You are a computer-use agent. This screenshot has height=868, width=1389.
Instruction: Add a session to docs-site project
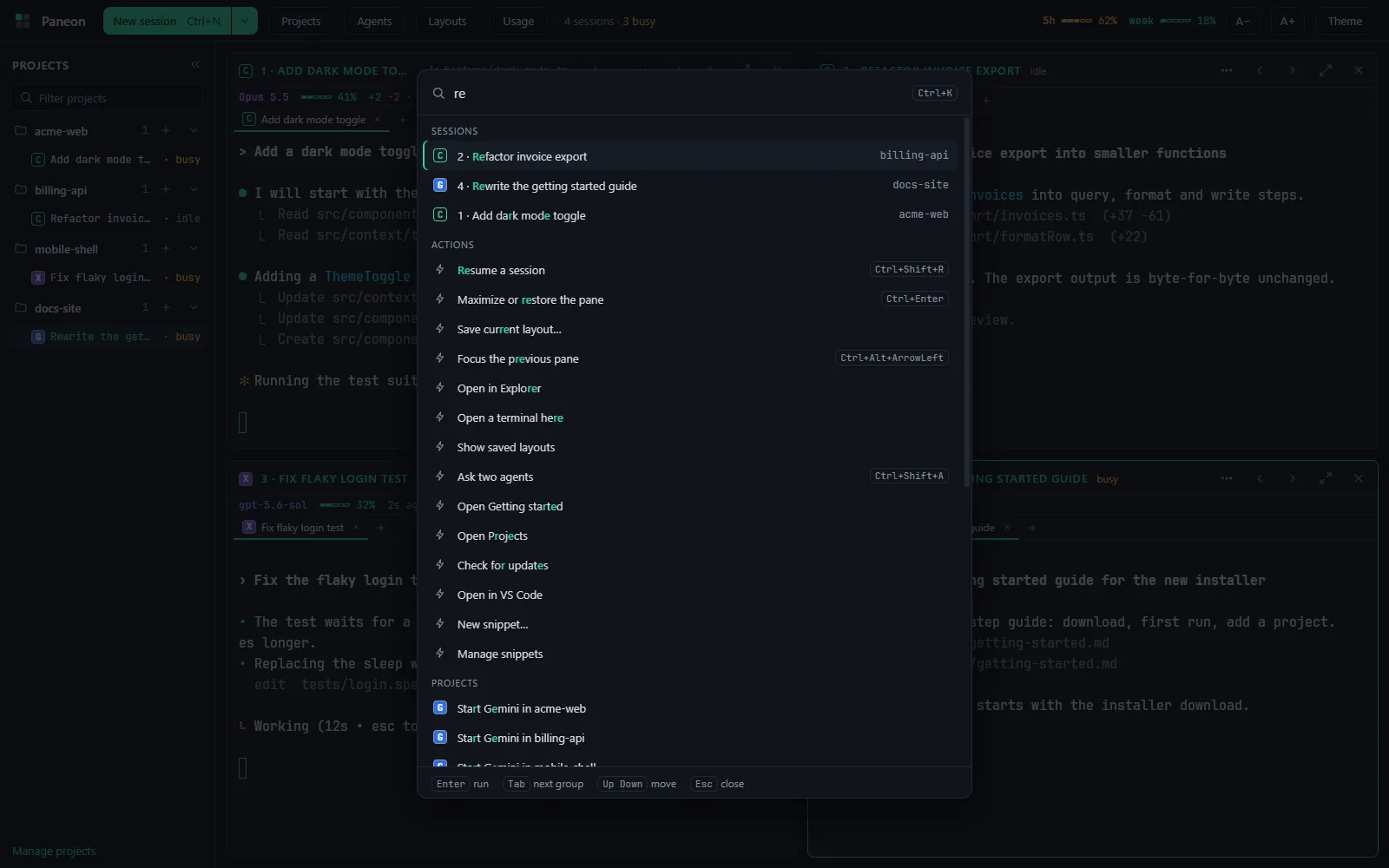coord(166,307)
